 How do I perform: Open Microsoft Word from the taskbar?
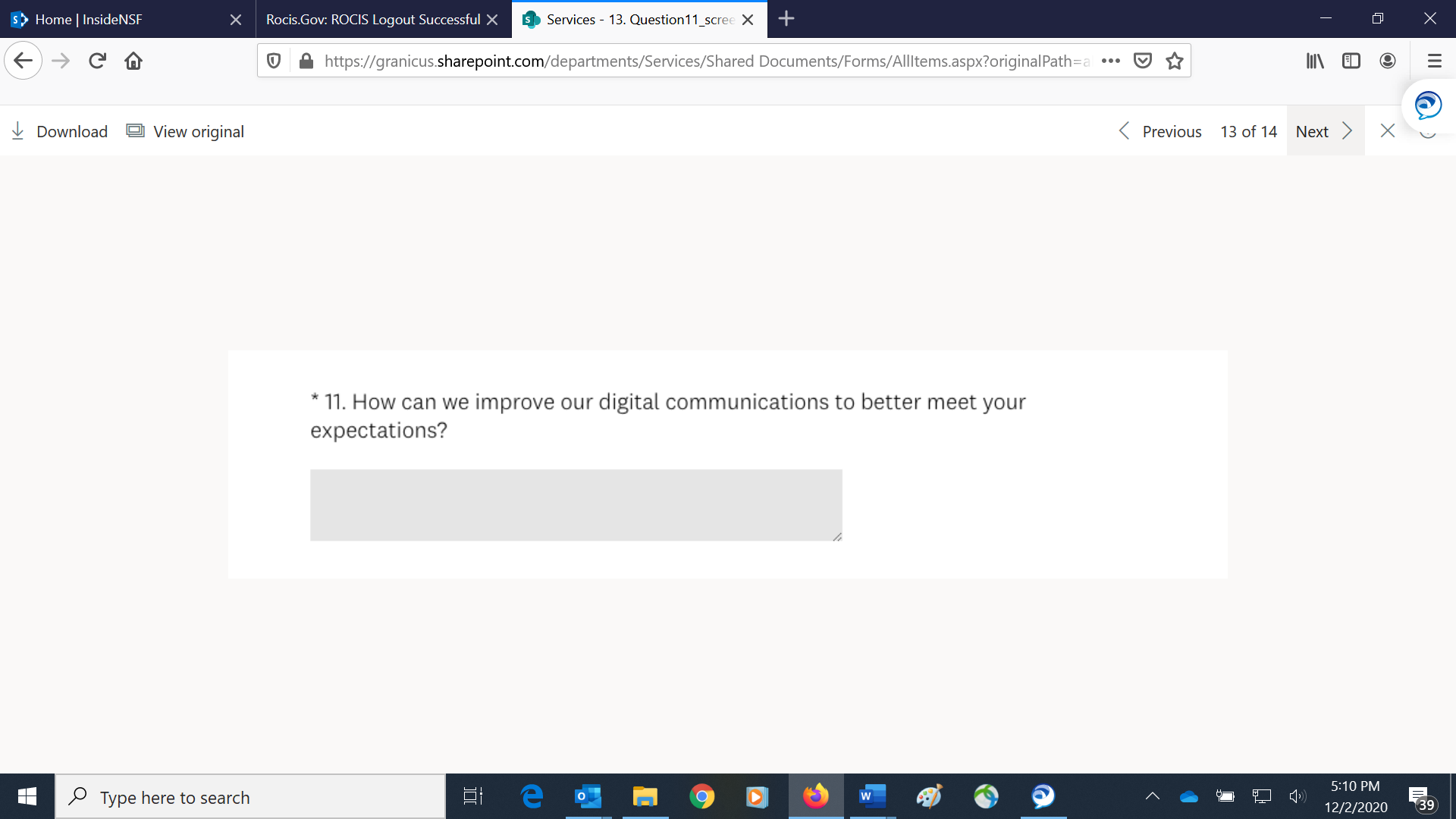(872, 796)
